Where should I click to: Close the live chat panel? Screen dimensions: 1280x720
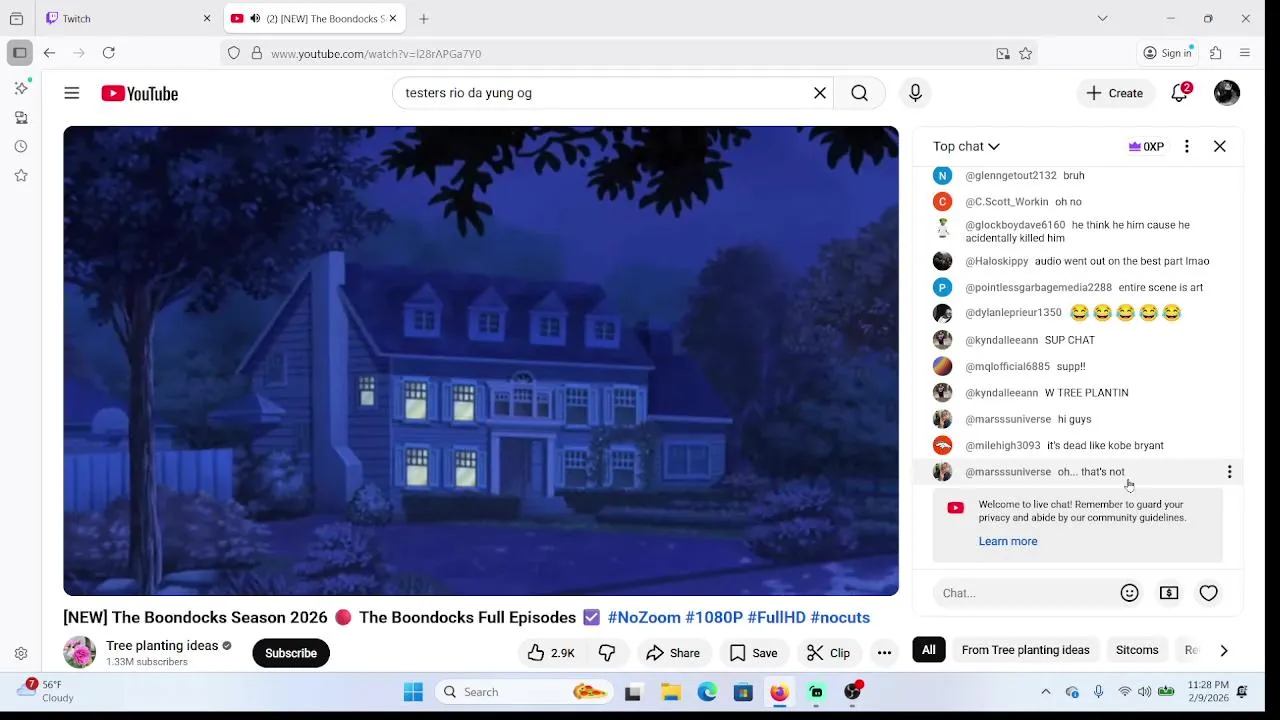coord(1220,146)
